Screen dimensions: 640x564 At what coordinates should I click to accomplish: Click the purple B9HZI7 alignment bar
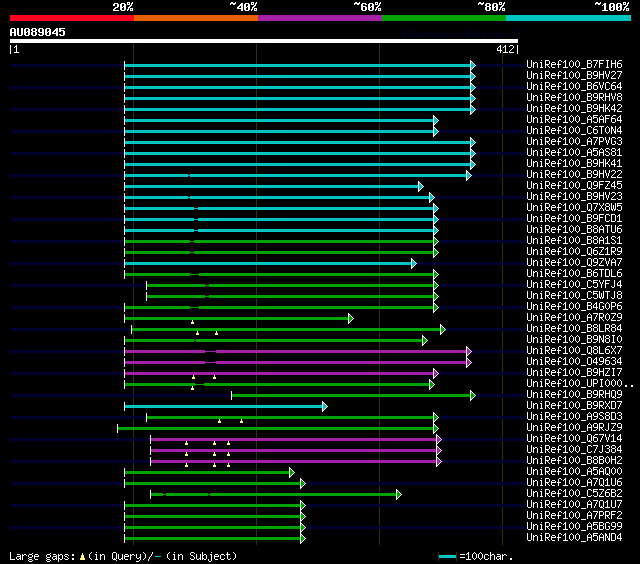tap(279, 373)
